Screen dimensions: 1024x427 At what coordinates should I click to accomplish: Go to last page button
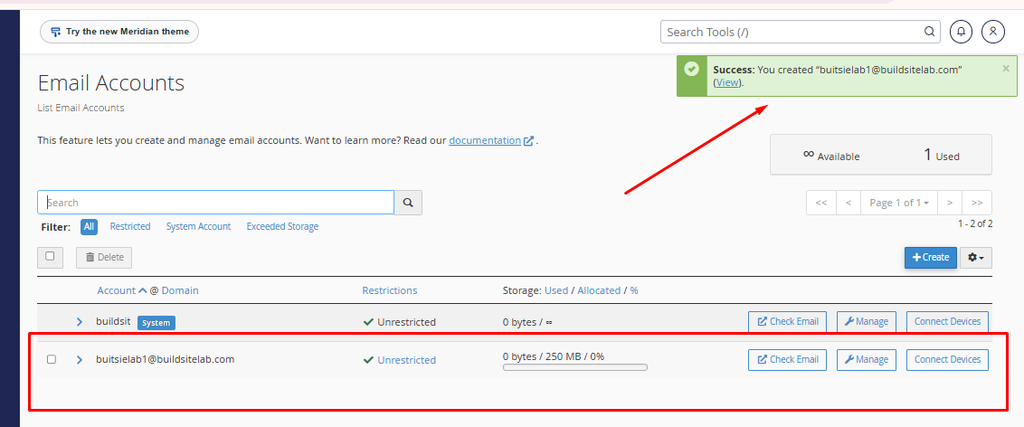[x=978, y=202]
